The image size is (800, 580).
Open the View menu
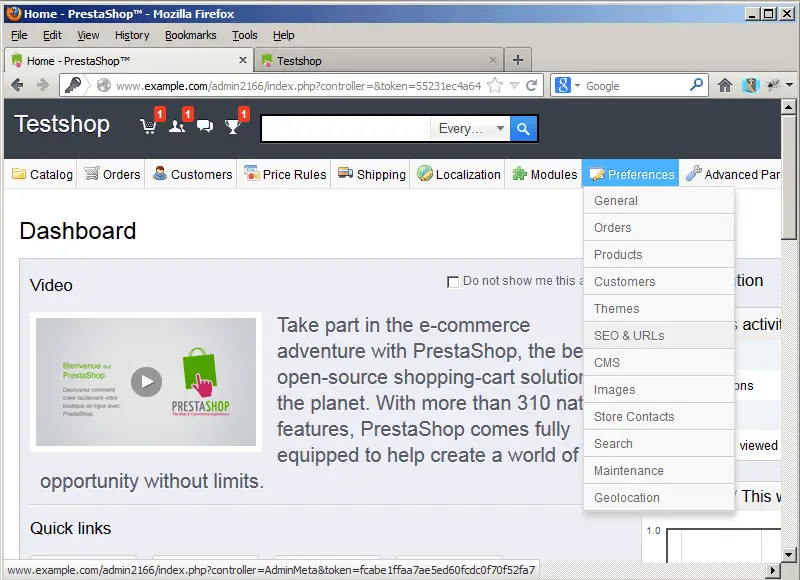[x=88, y=35]
